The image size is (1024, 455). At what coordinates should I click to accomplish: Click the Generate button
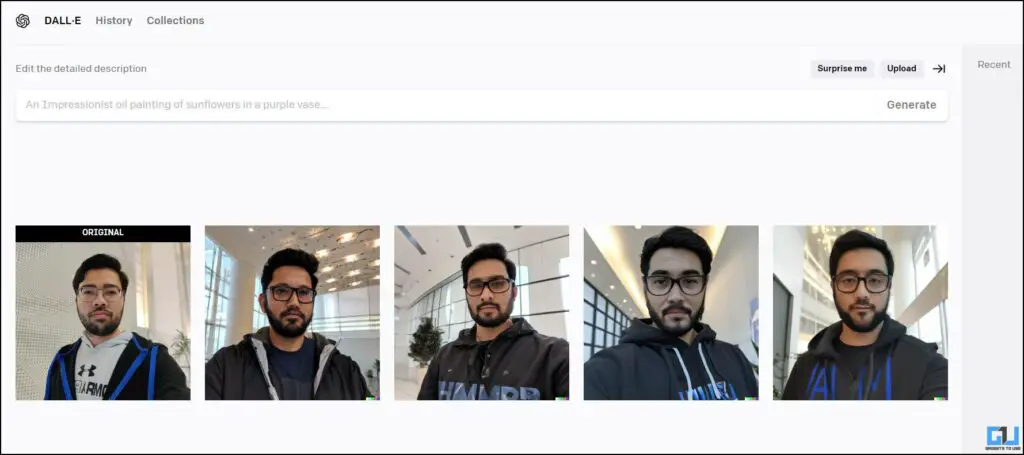(x=911, y=105)
